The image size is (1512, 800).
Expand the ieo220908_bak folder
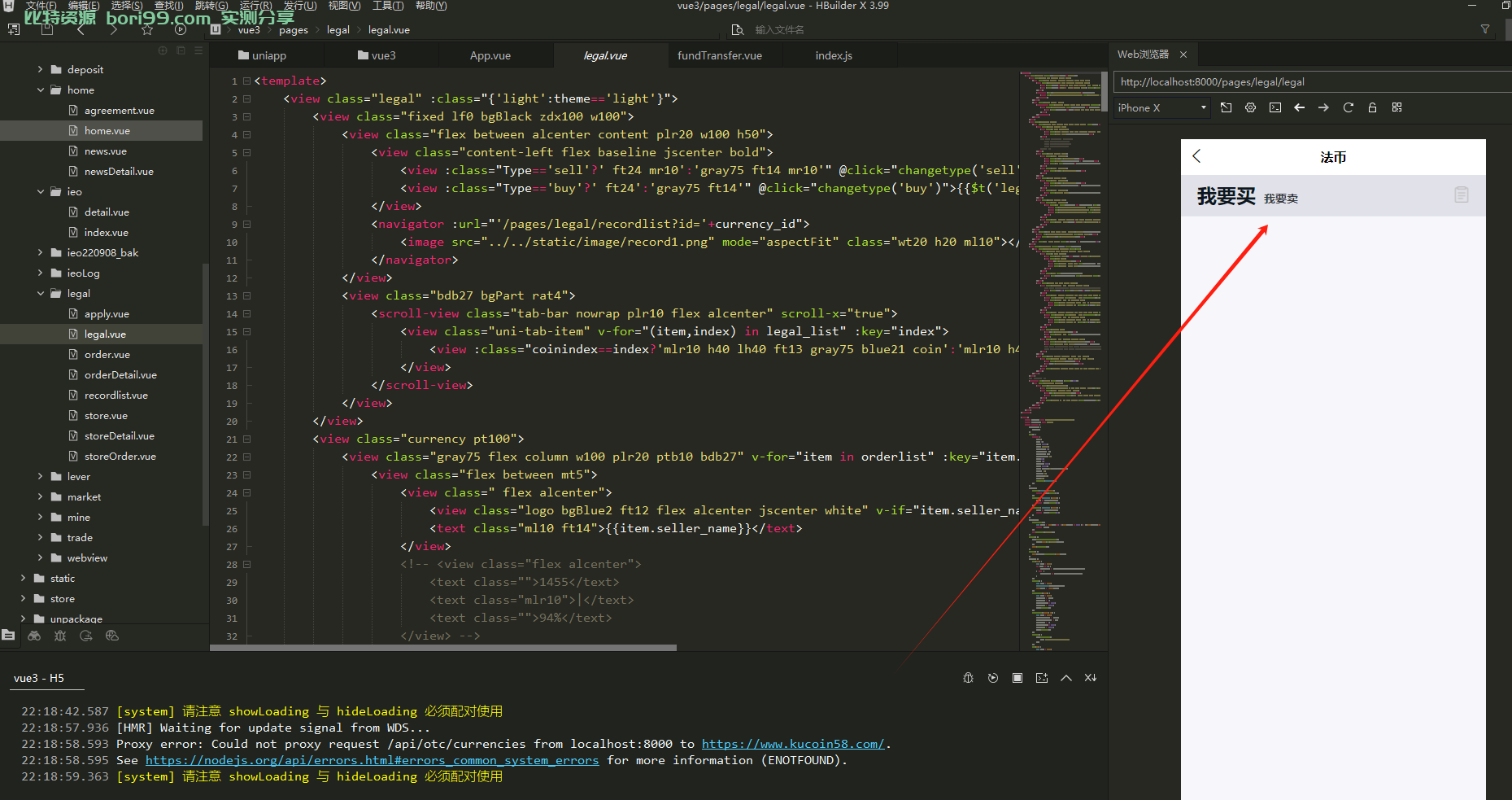[x=40, y=252]
